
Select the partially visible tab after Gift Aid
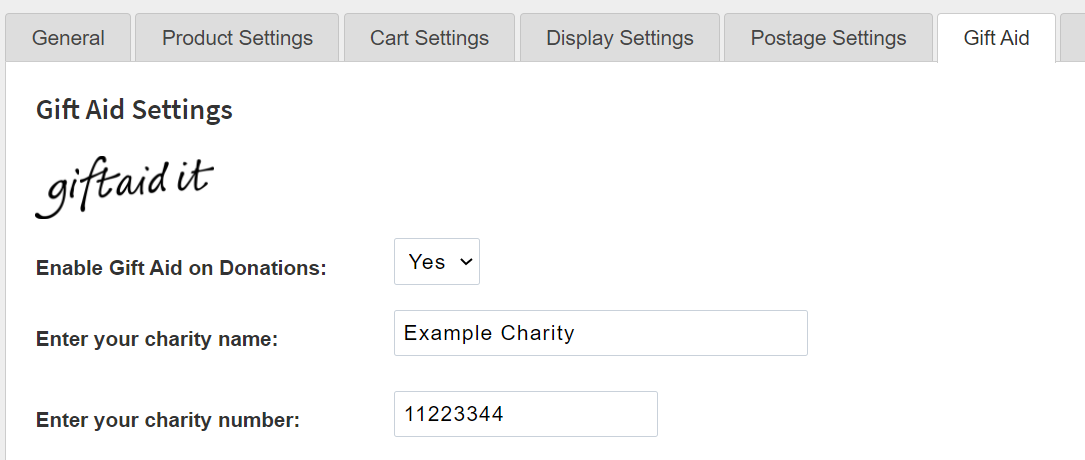pos(1074,38)
